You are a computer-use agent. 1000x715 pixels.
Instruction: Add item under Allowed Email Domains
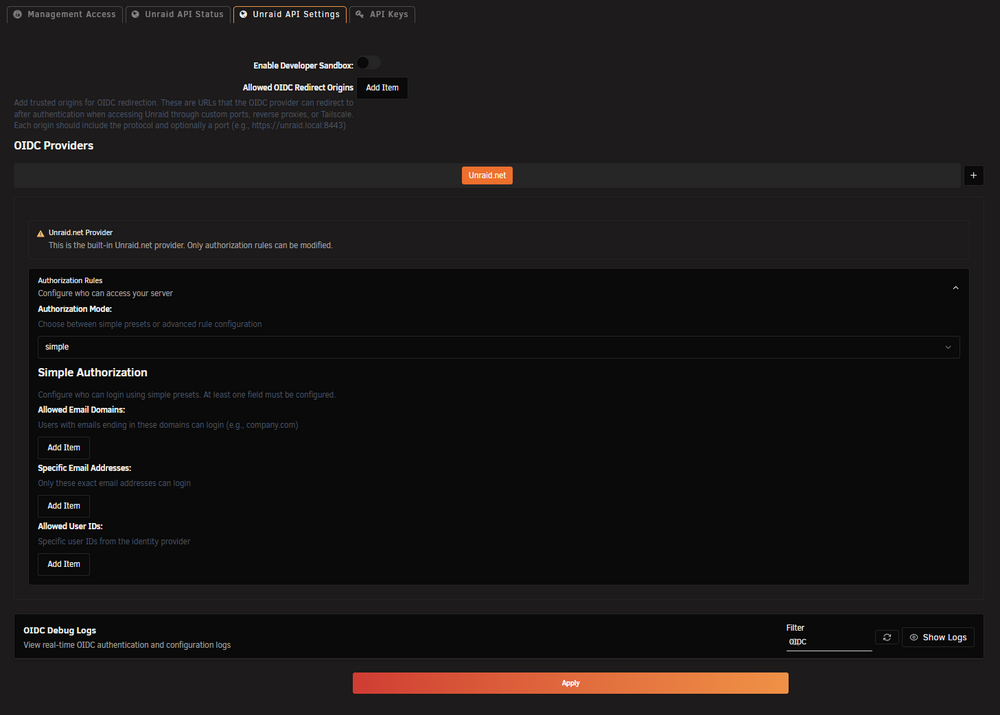[64, 448]
